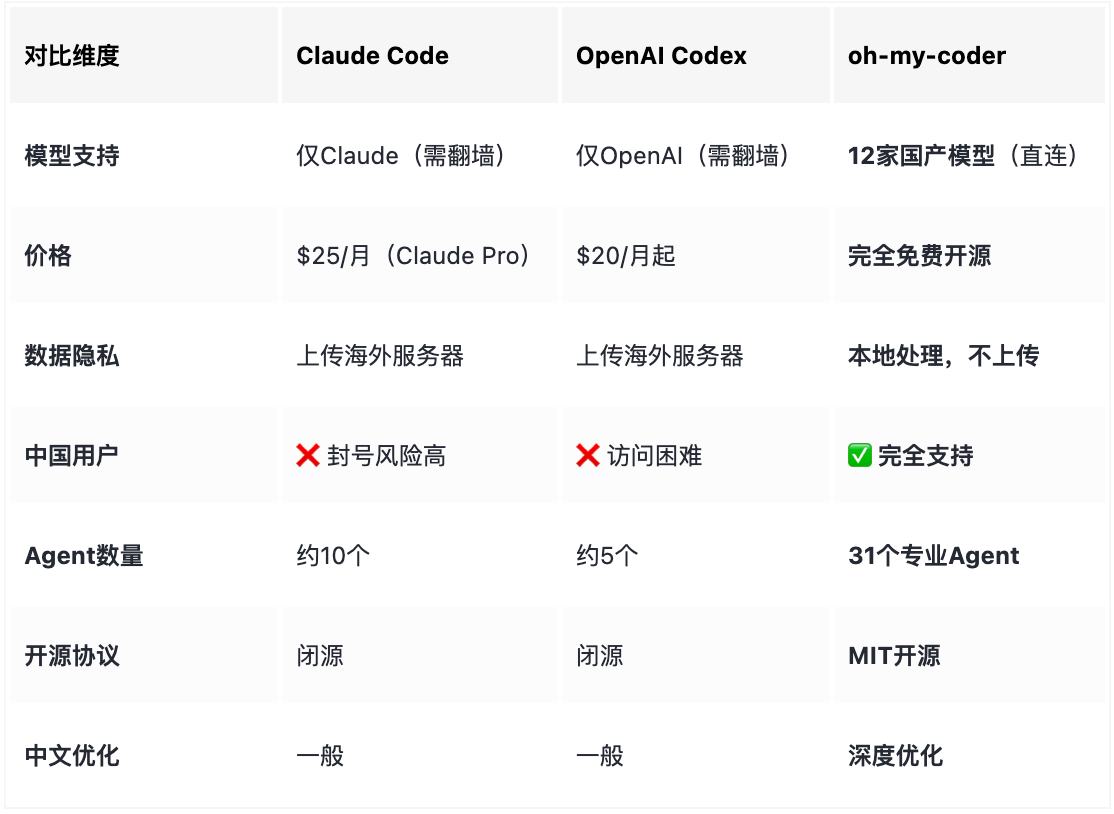The height and width of the screenshot is (814, 1114).
Task: Select the OpenAI Codex column header
Action: click(x=661, y=55)
